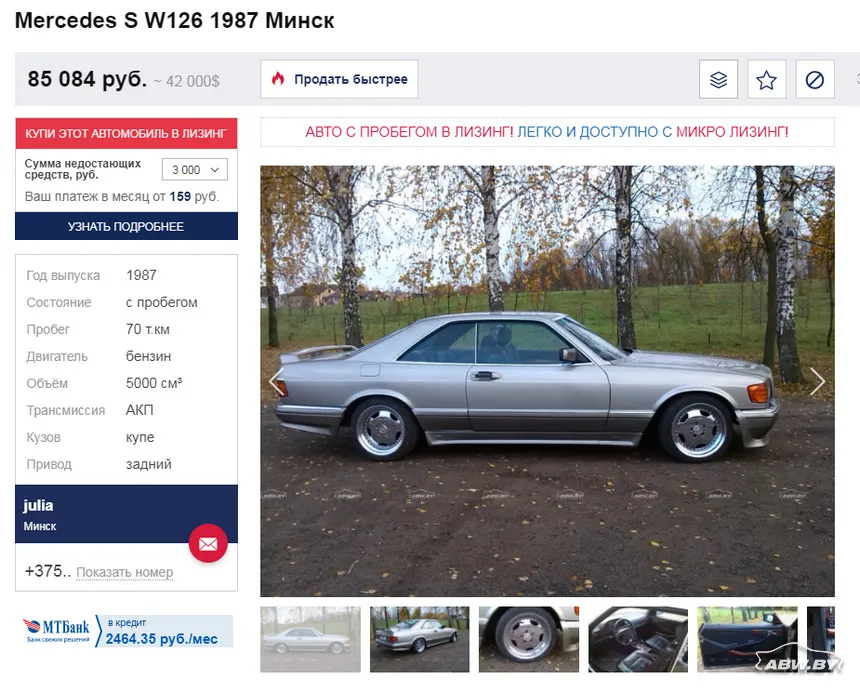Click the МТБанк logo

click(56, 631)
